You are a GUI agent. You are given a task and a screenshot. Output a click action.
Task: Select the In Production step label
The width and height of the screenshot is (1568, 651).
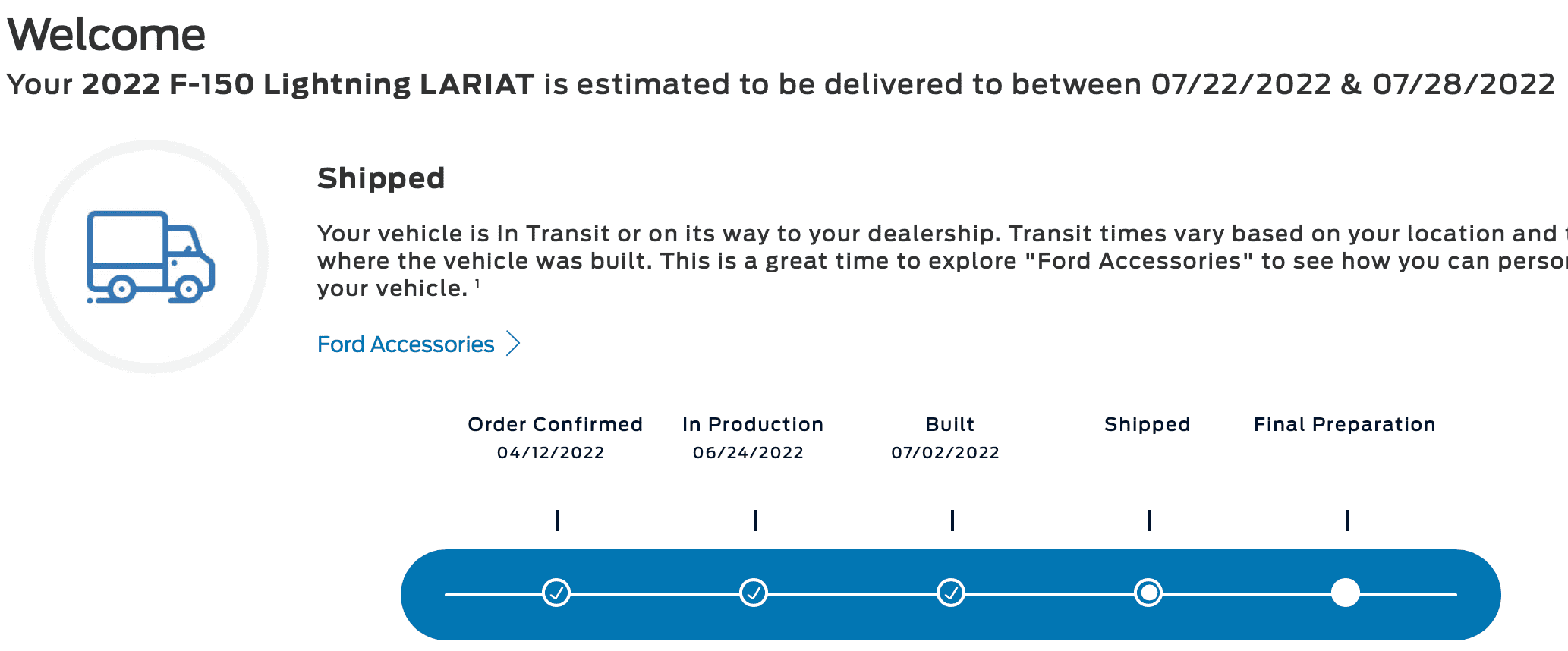753,424
